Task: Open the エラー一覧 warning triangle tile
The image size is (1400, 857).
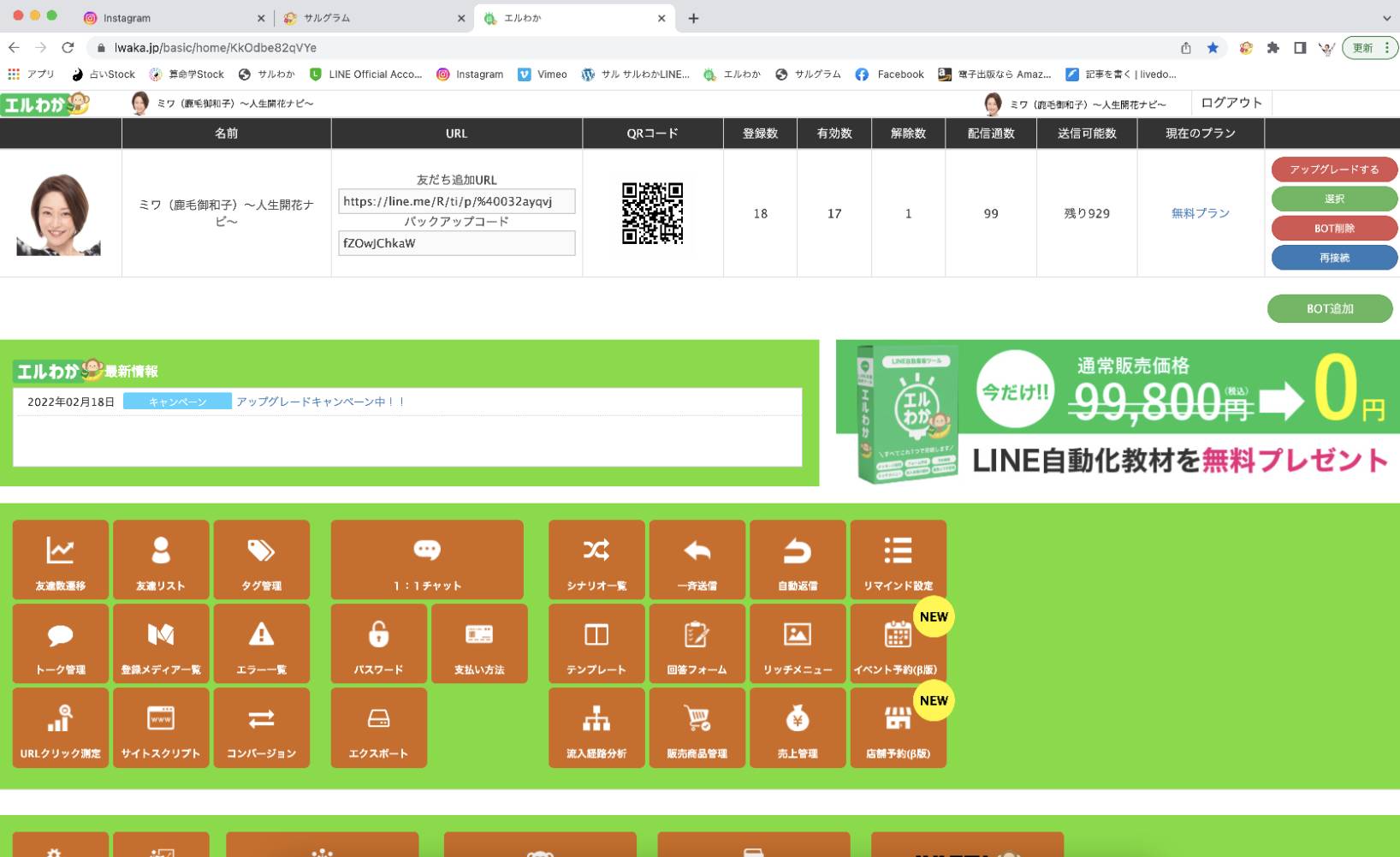Action: [x=262, y=643]
